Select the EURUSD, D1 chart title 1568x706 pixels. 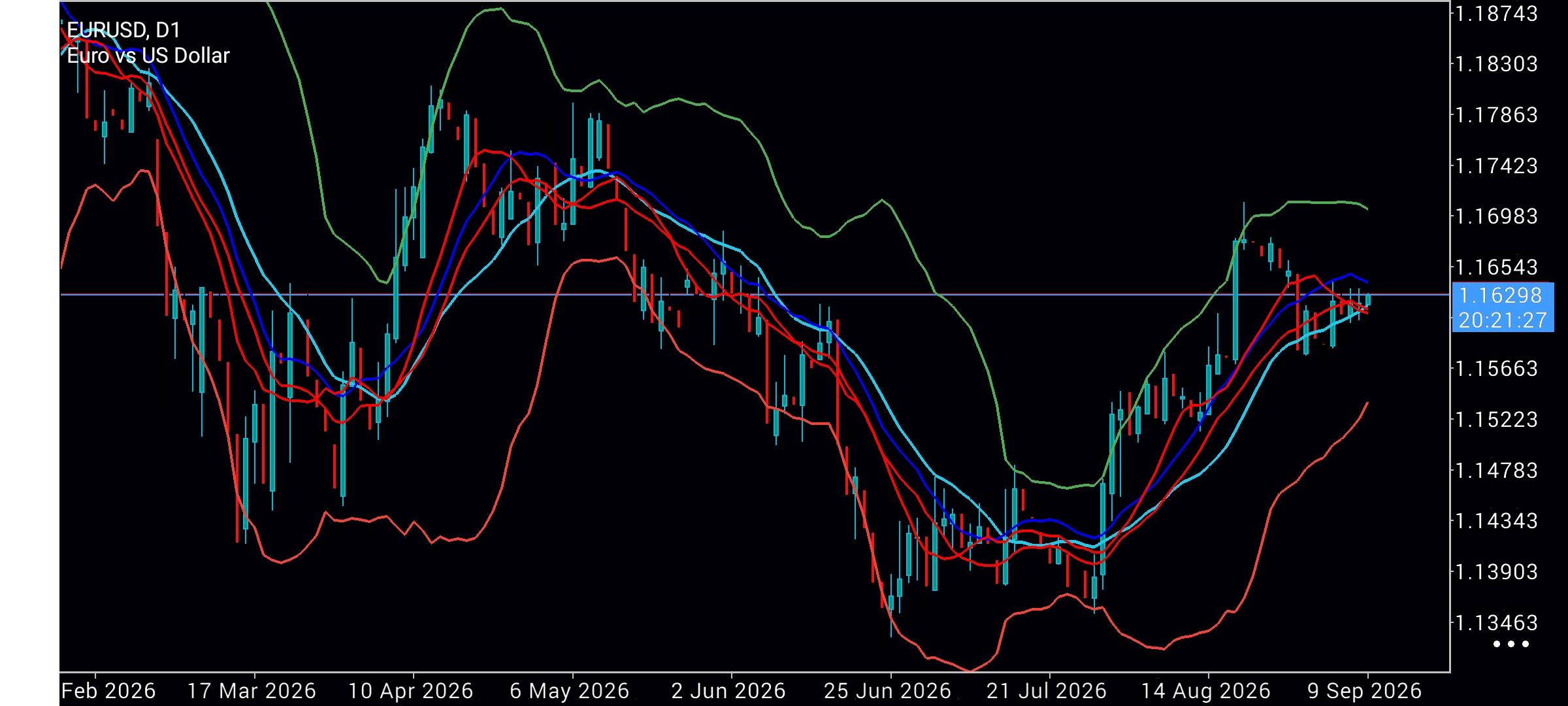(123, 30)
